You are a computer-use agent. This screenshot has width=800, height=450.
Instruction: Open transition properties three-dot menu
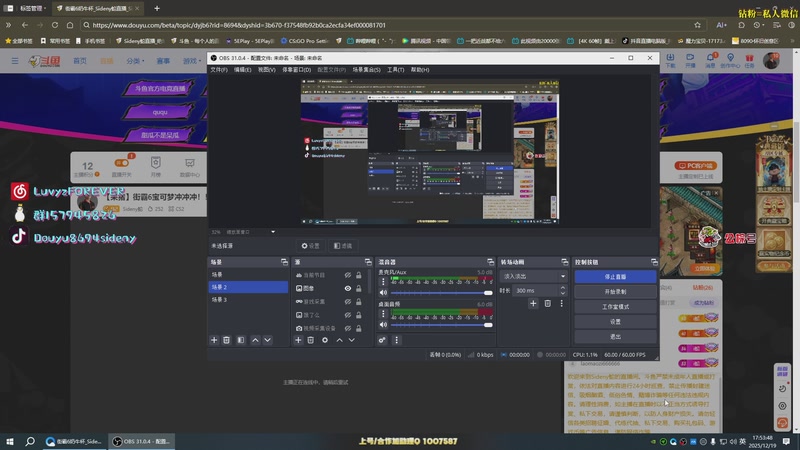562,304
